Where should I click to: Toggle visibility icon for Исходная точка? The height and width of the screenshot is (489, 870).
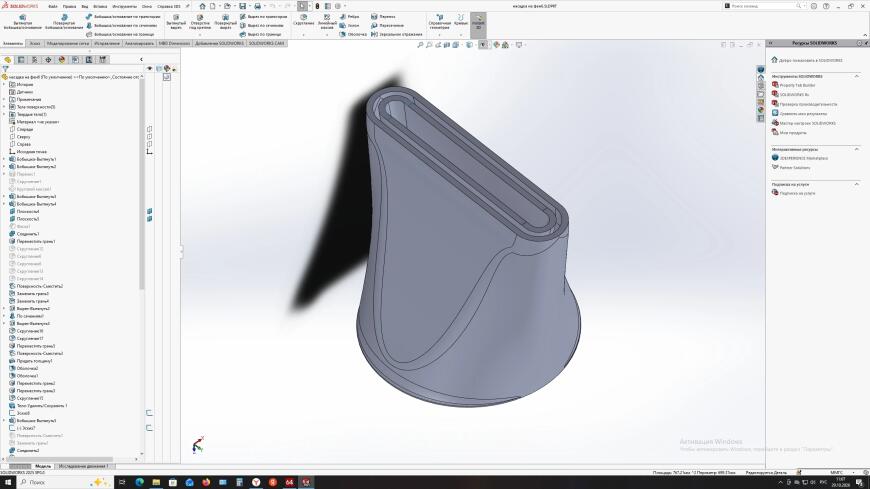coord(149,152)
